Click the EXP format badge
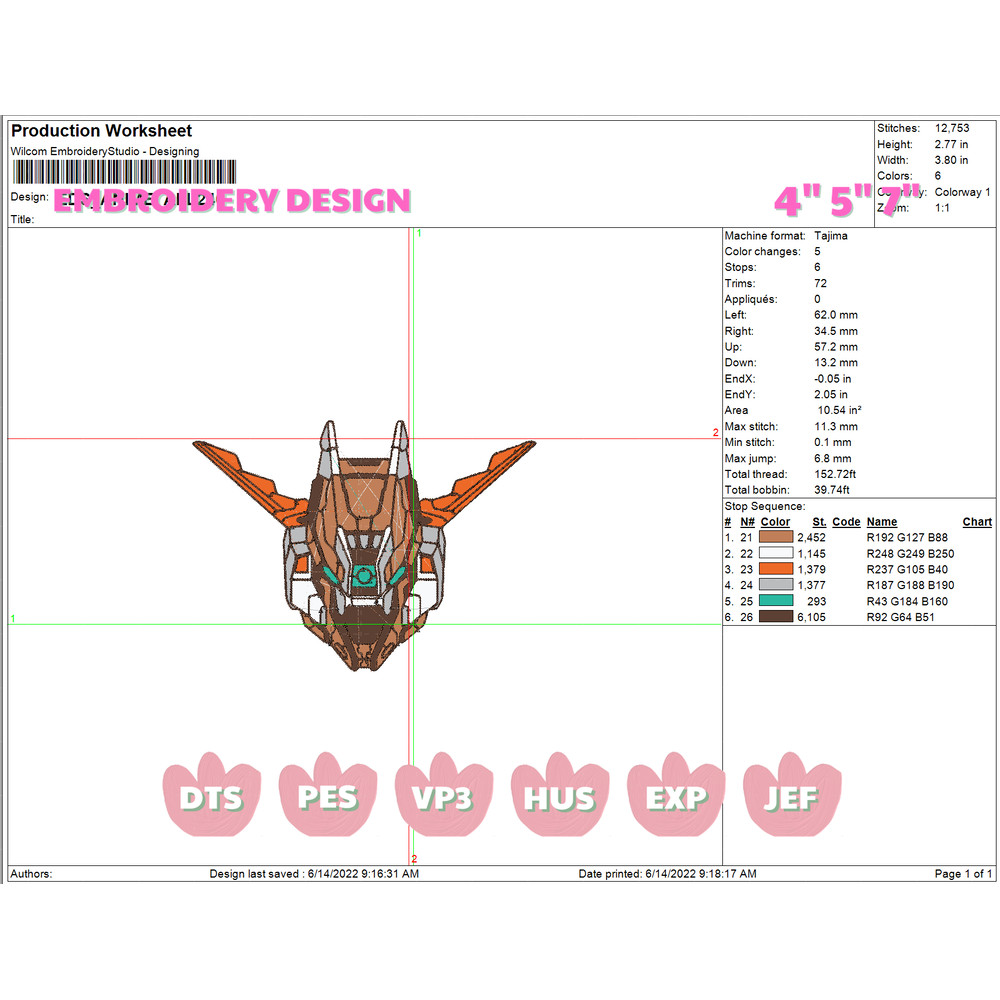This screenshot has height=1000, width=1000. (676, 796)
